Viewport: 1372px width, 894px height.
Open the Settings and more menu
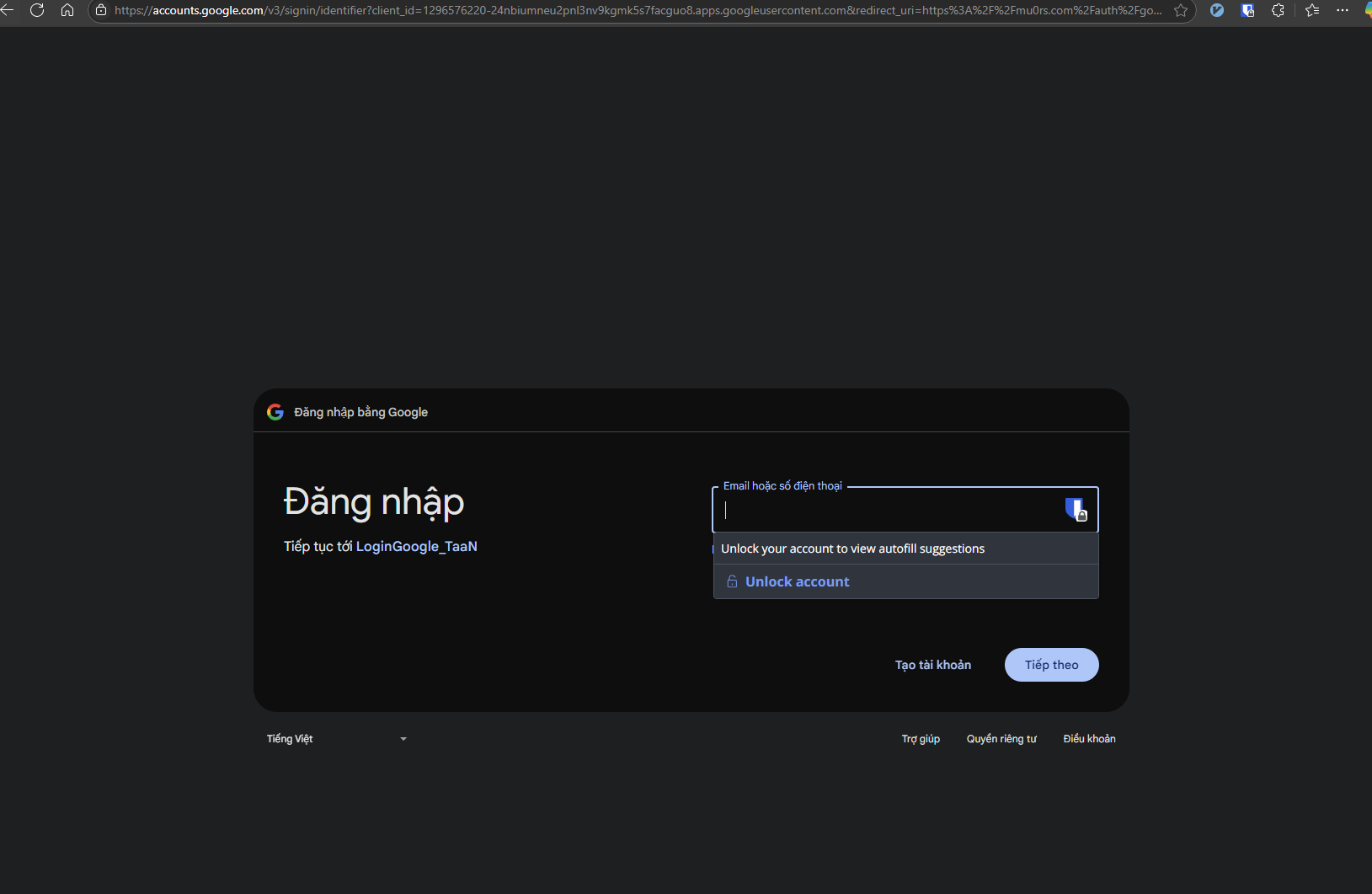point(1342,11)
